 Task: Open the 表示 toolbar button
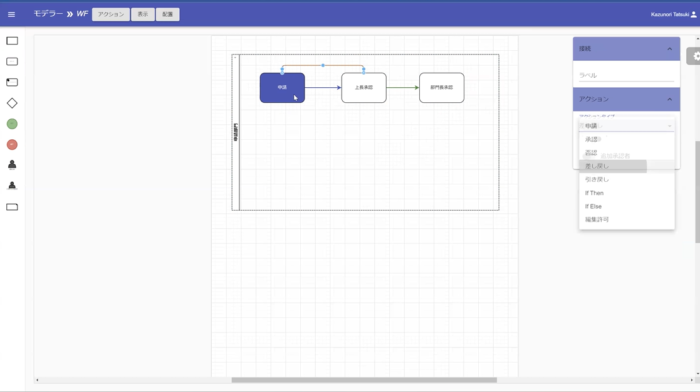(143, 14)
